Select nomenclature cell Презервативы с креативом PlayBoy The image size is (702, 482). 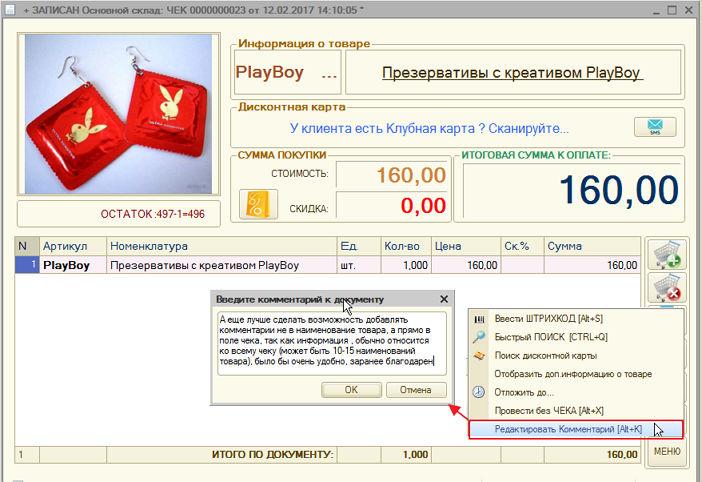coord(222,265)
